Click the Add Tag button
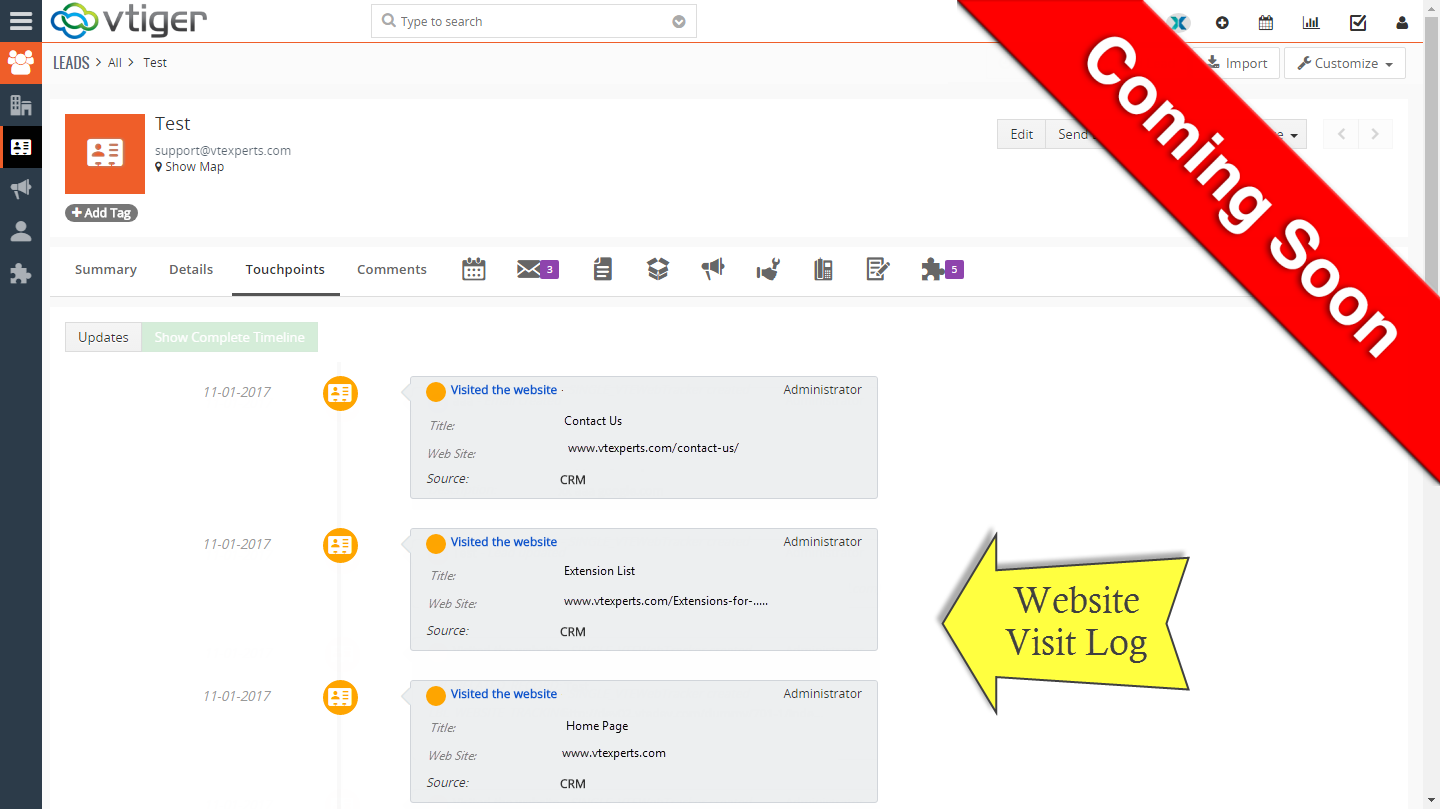Image resolution: width=1440 pixels, height=809 pixels. (101, 213)
